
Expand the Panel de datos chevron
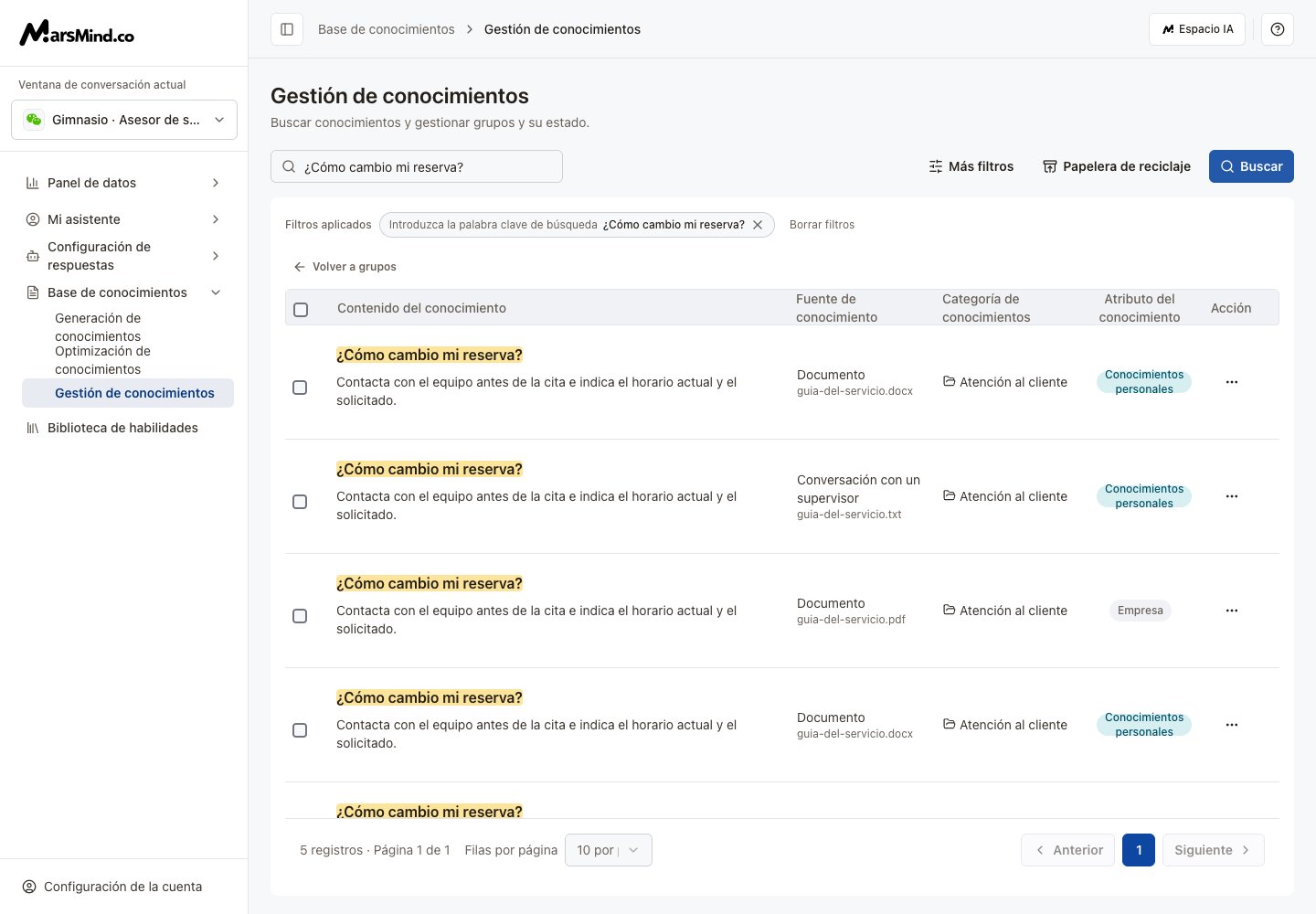click(216, 183)
